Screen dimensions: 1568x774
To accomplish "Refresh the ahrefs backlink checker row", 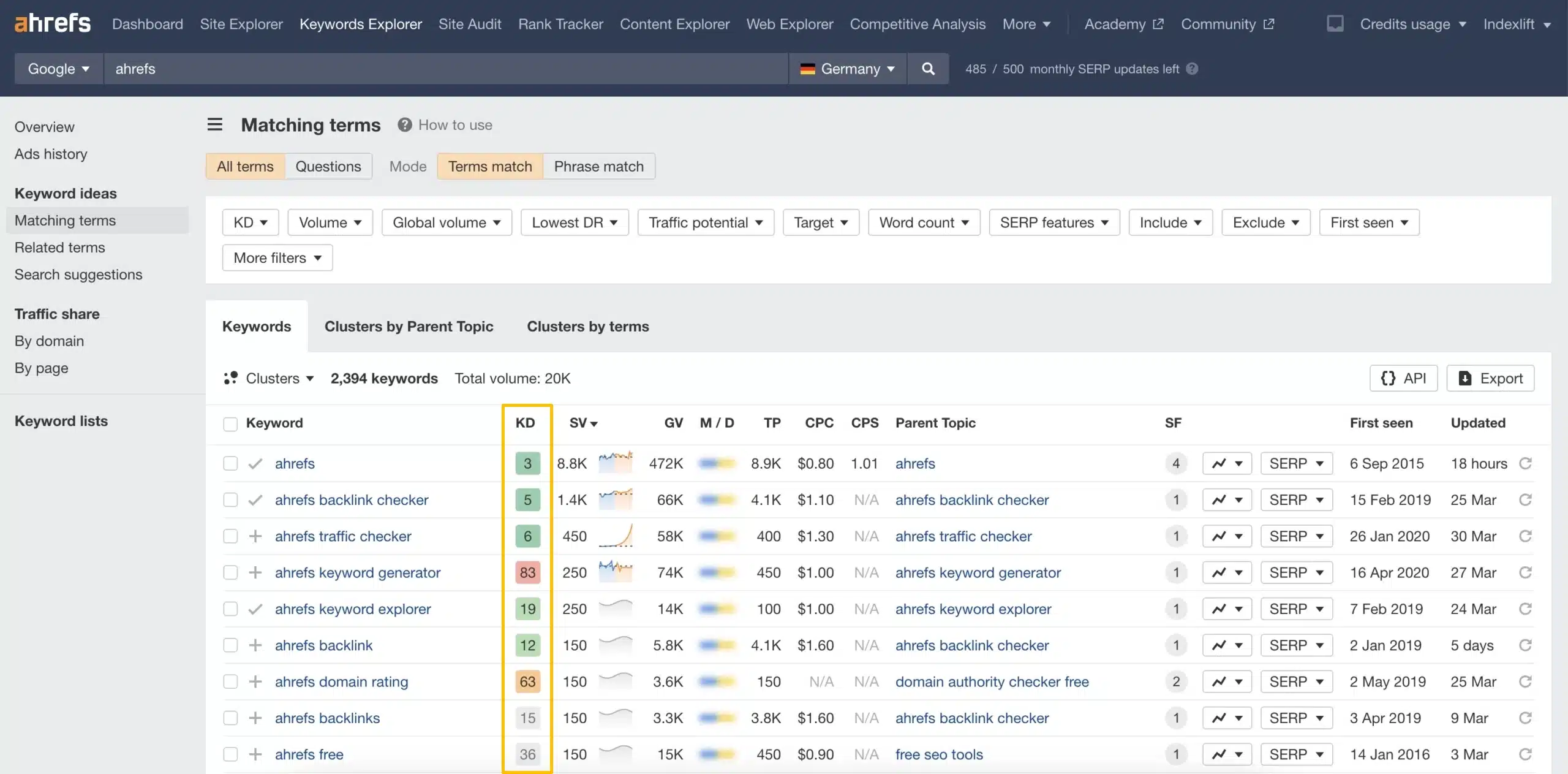I will pos(1526,499).
